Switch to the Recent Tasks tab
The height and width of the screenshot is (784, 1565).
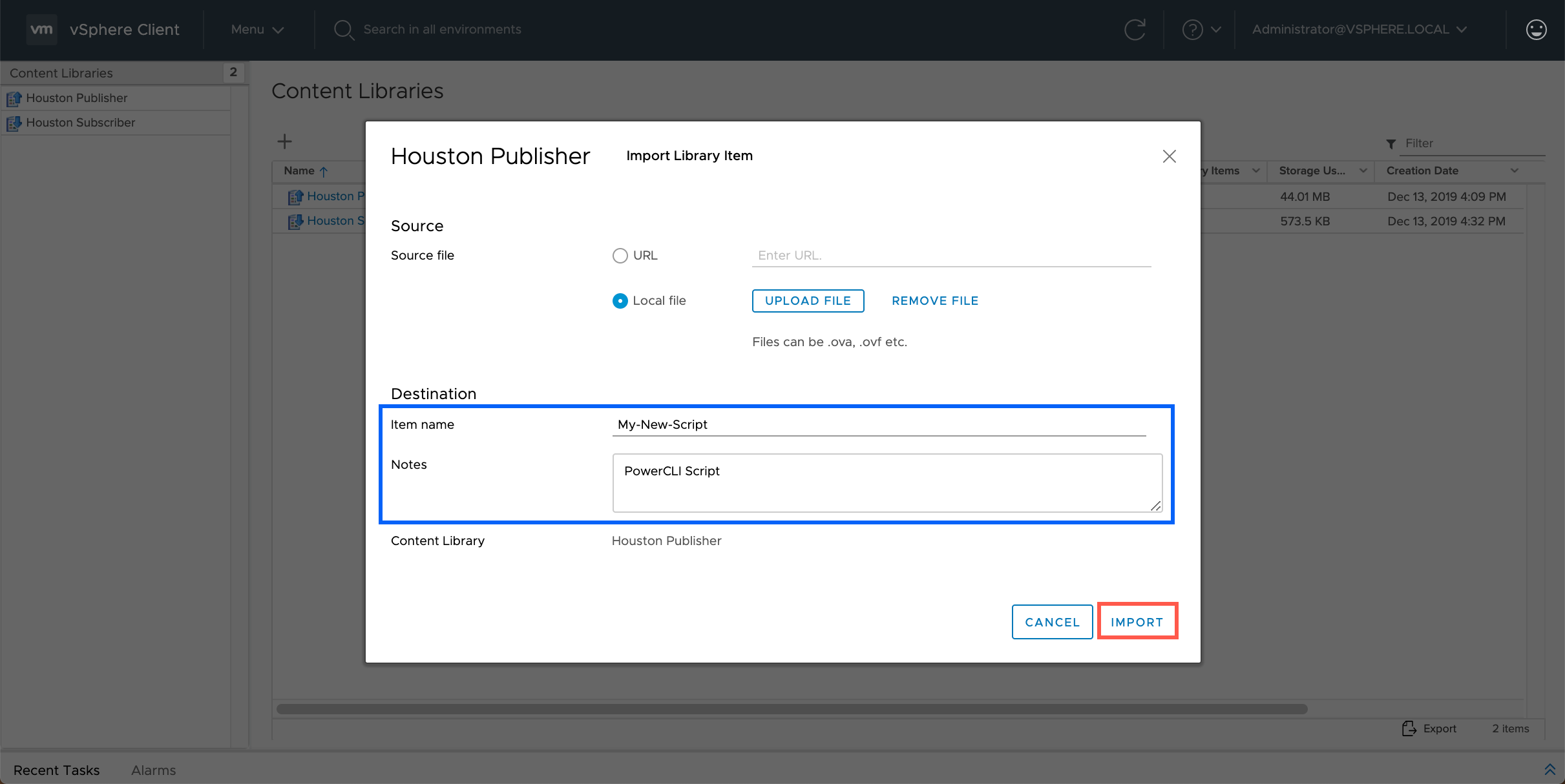coord(56,770)
